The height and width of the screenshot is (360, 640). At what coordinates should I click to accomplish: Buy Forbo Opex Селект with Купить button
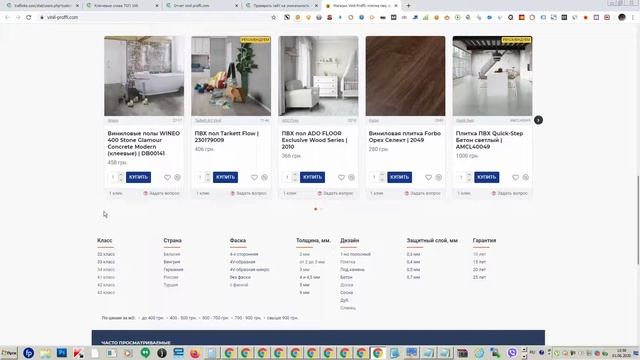(x=399, y=177)
